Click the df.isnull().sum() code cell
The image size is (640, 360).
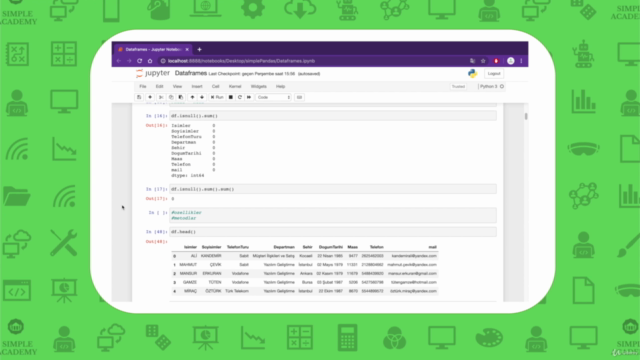click(x=333, y=116)
